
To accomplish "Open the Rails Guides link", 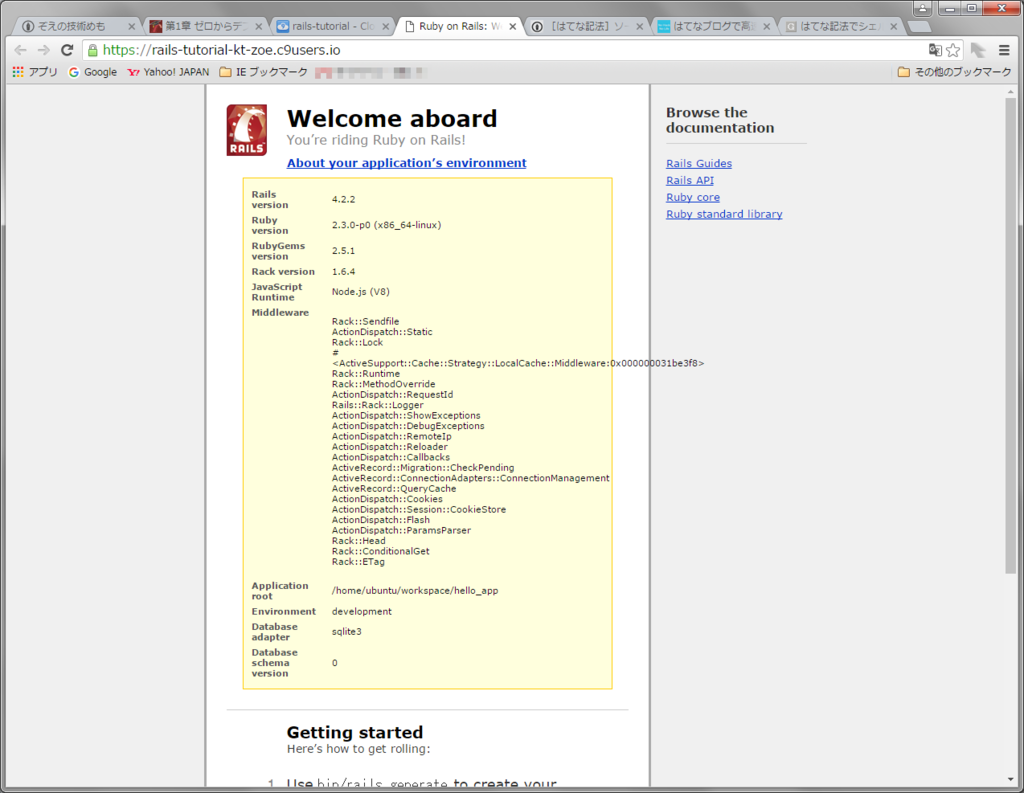I will click(699, 163).
